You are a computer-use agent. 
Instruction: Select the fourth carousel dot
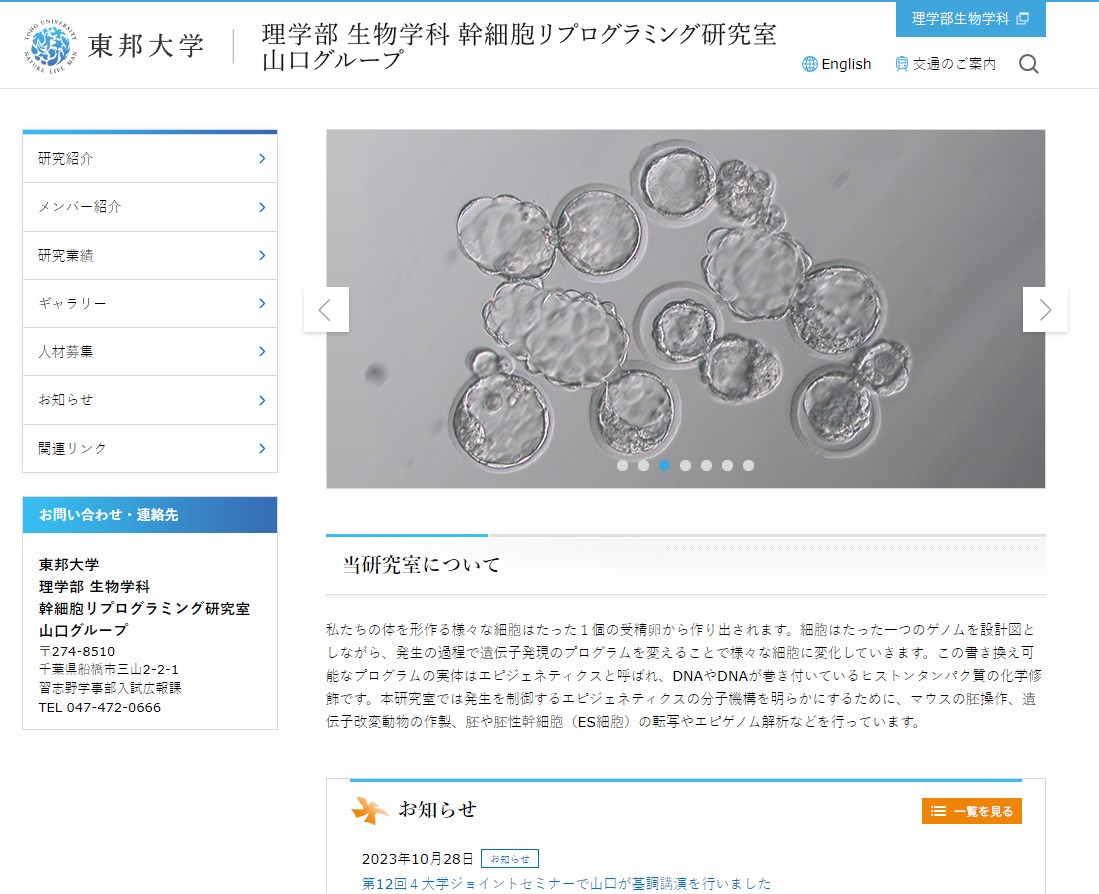click(685, 465)
